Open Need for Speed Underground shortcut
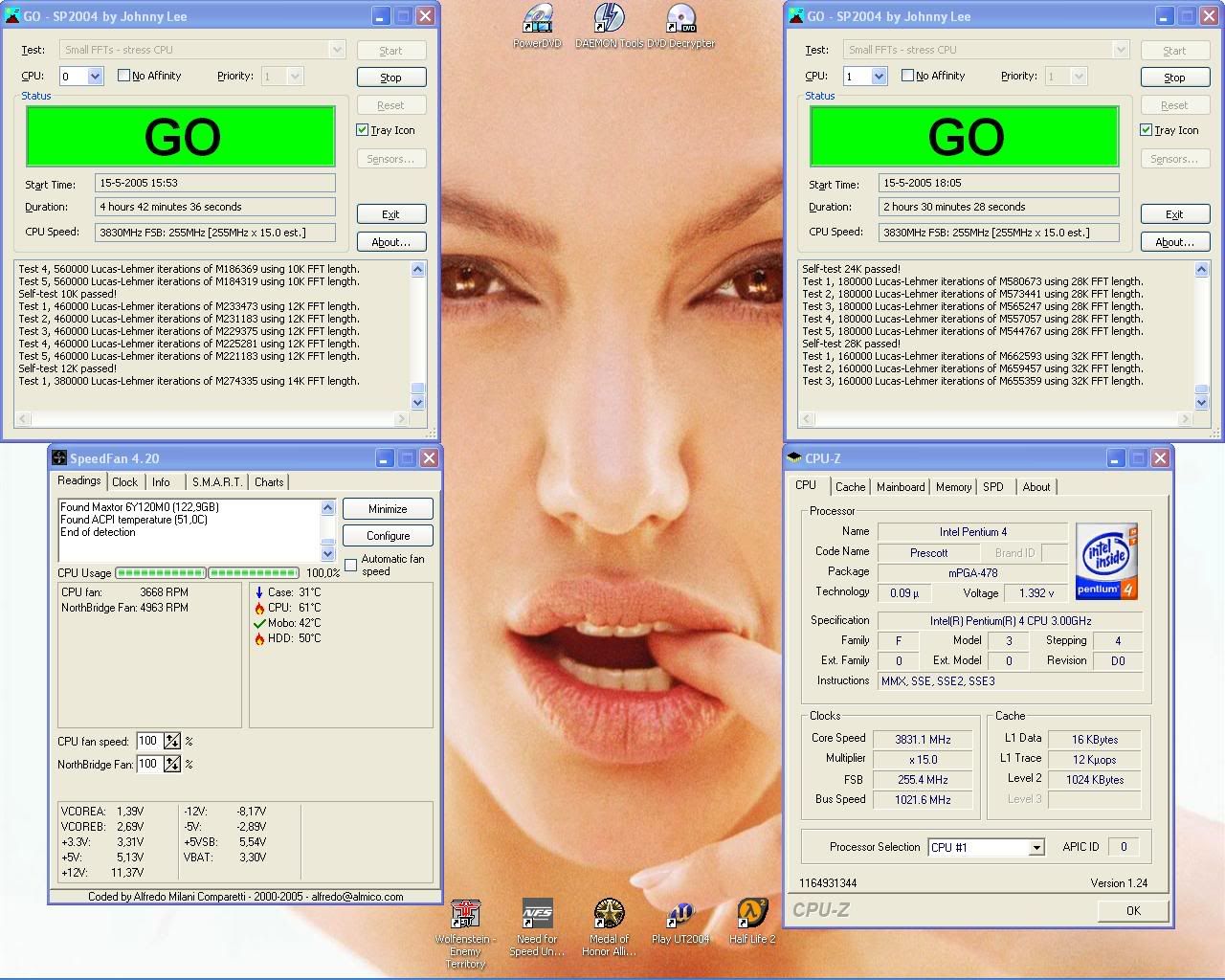This screenshot has width=1225, height=980. tap(537, 915)
